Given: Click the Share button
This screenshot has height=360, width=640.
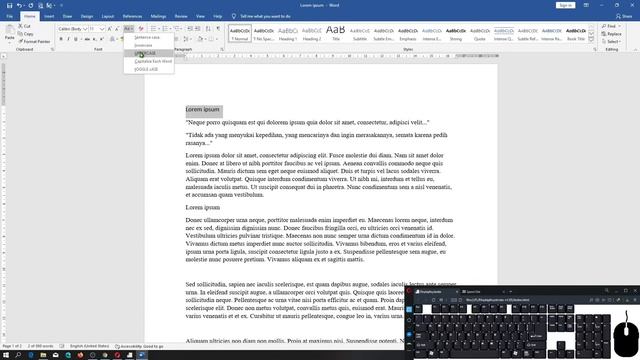Looking at the screenshot, I should 624,16.
